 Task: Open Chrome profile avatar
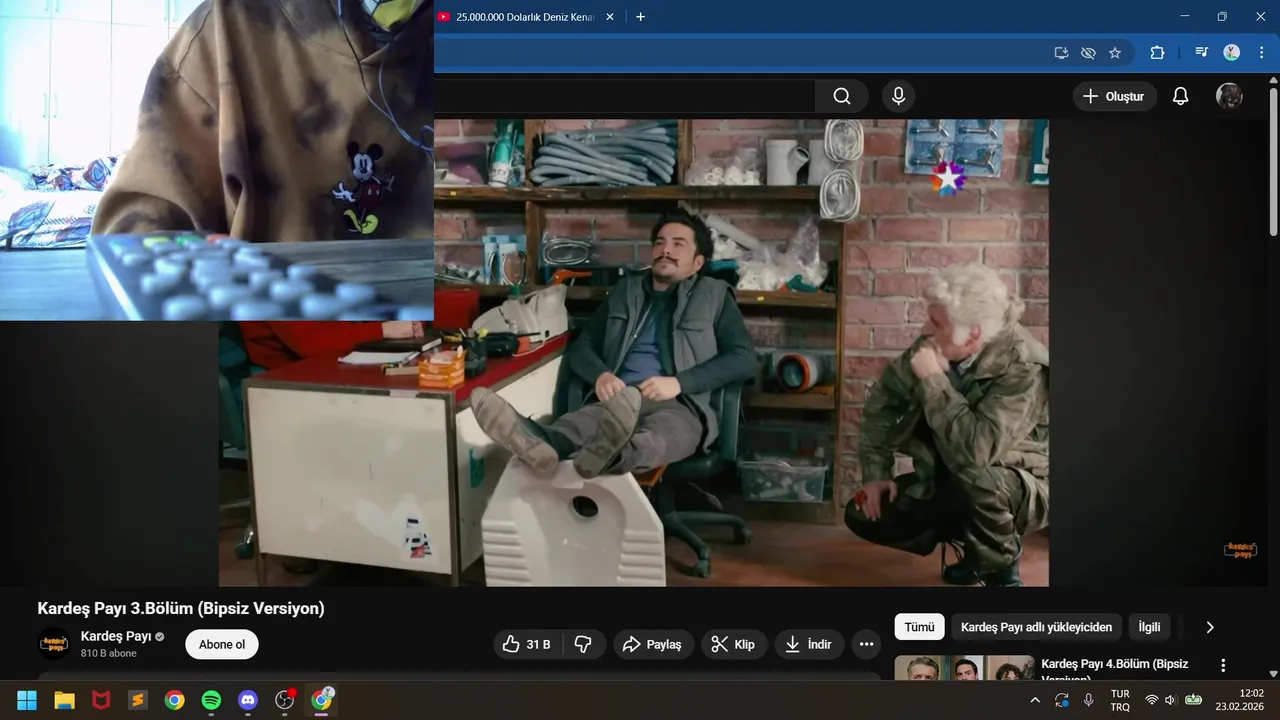click(1232, 53)
